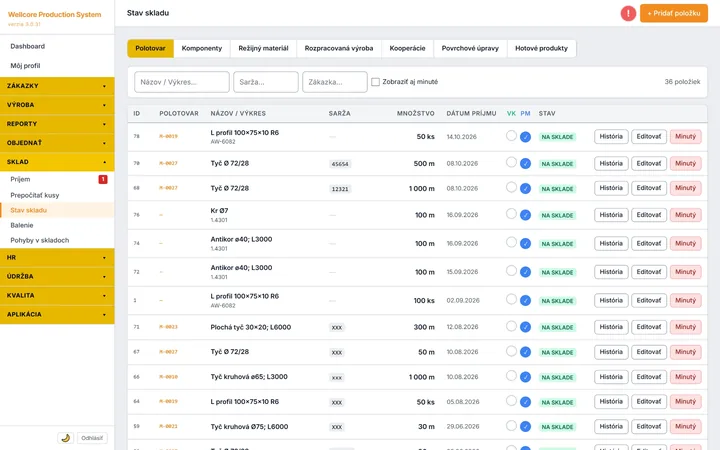Image resolution: width=720 pixels, height=450 pixels.
Task: Click the Pridať položku button
Action: pos(674,13)
